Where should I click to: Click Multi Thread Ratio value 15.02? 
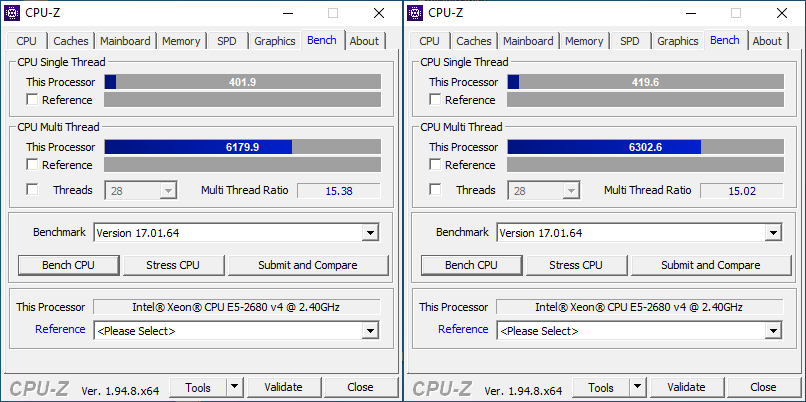(742, 191)
